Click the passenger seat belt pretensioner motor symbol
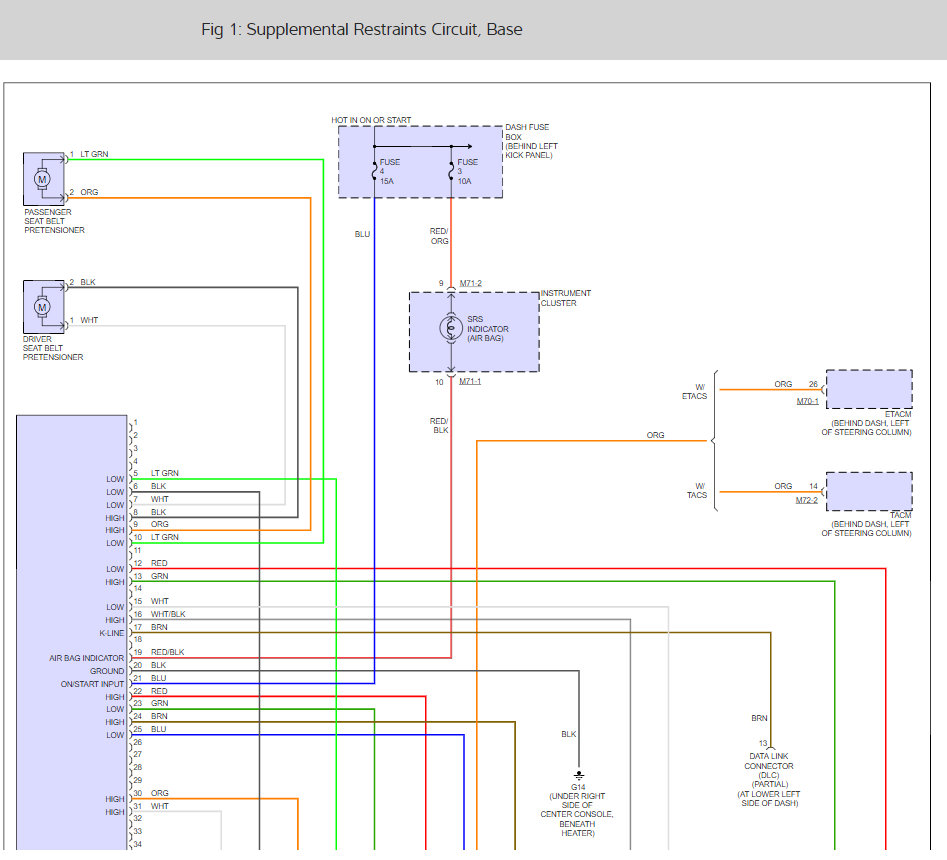The image size is (947, 860). point(42,179)
